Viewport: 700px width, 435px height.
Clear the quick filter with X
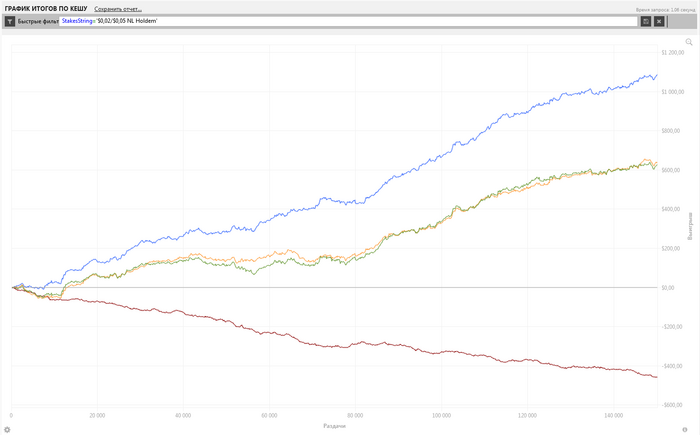pos(659,21)
